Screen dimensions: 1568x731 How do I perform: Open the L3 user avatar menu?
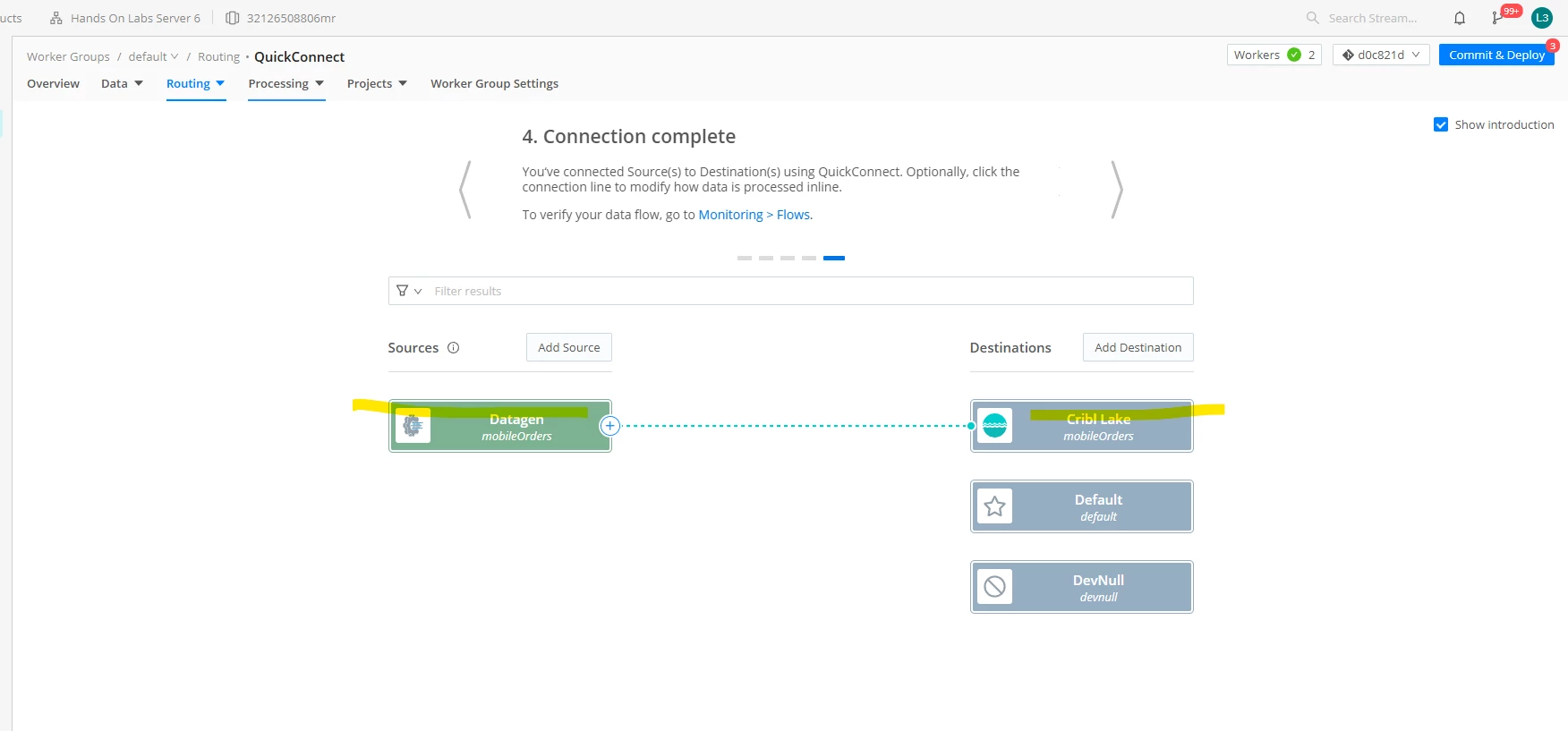[x=1542, y=18]
